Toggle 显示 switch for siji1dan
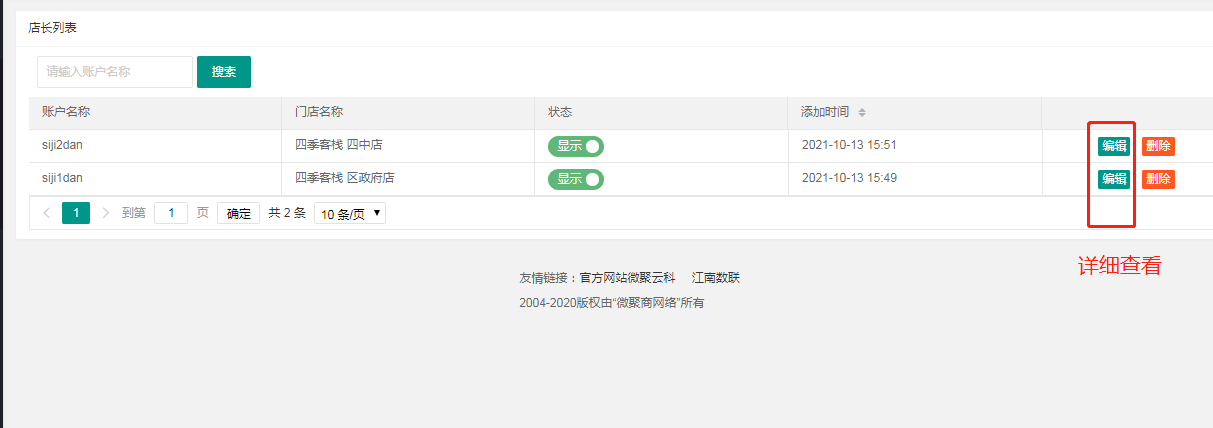The image size is (1213, 428). 576,180
